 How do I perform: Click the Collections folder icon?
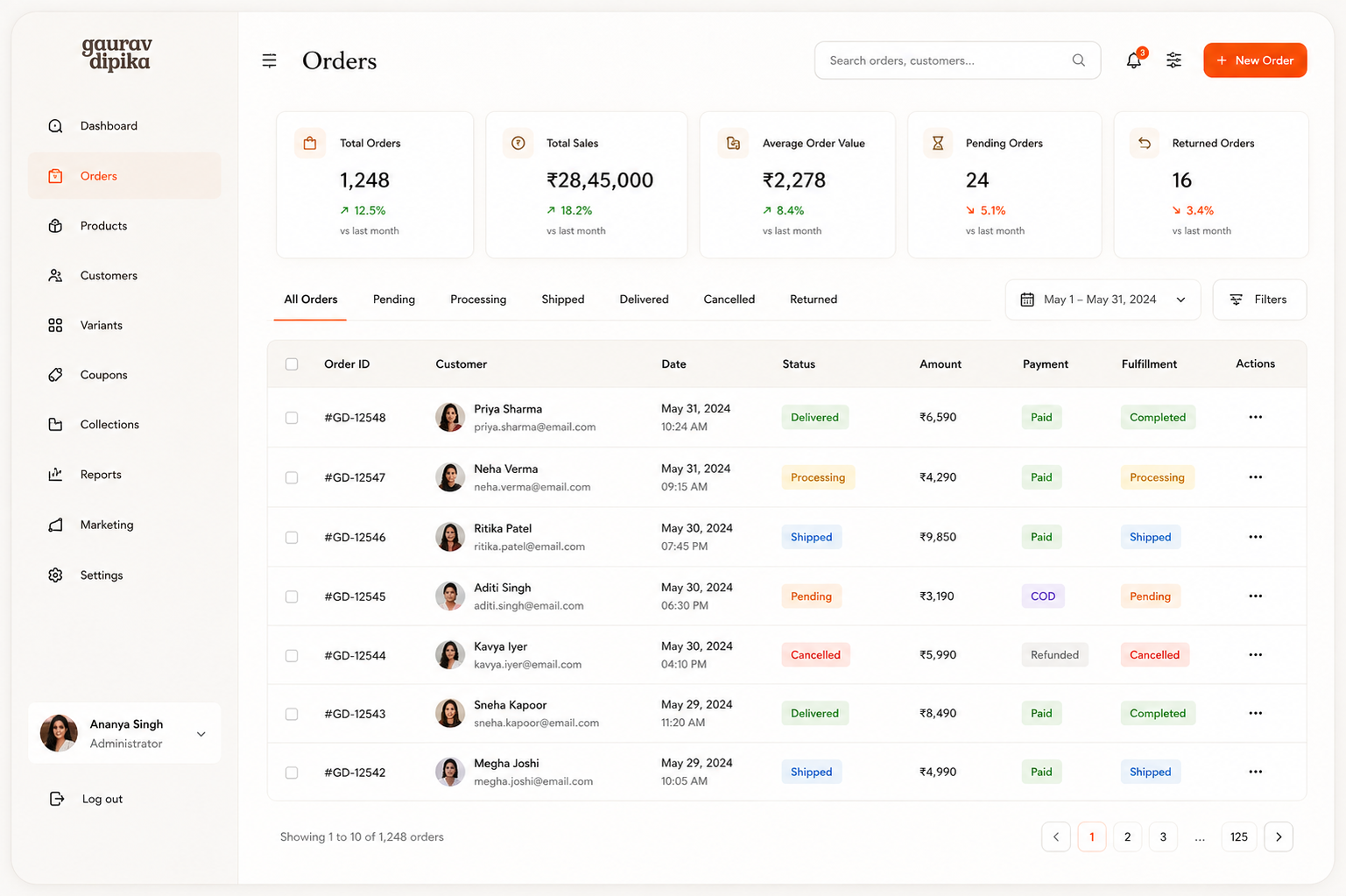(55, 425)
